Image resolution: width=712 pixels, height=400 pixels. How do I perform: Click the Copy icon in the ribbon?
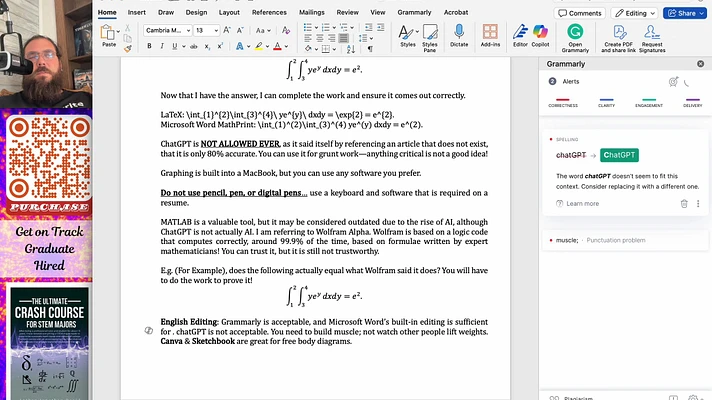128,38
